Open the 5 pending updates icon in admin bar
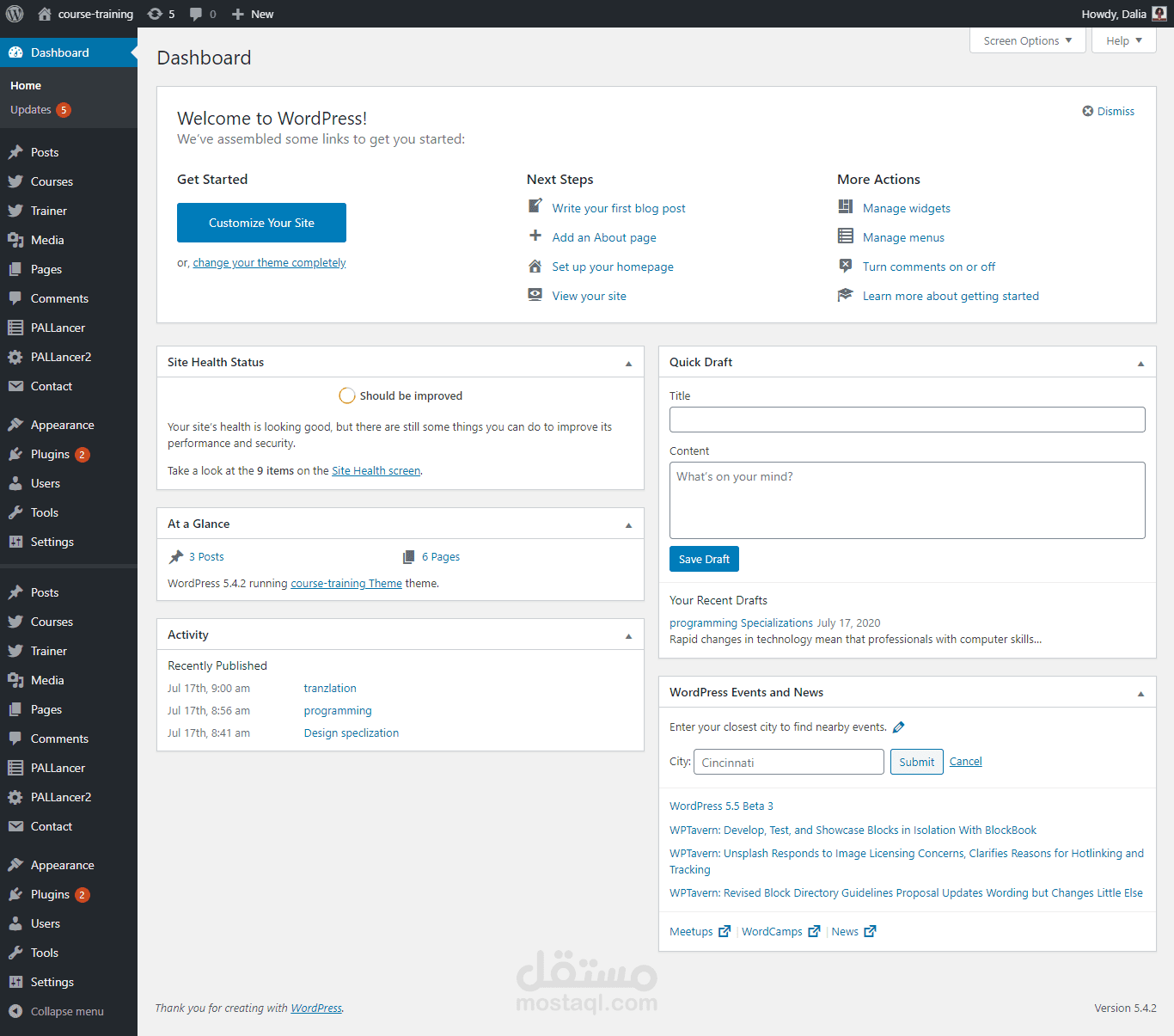 [155, 14]
